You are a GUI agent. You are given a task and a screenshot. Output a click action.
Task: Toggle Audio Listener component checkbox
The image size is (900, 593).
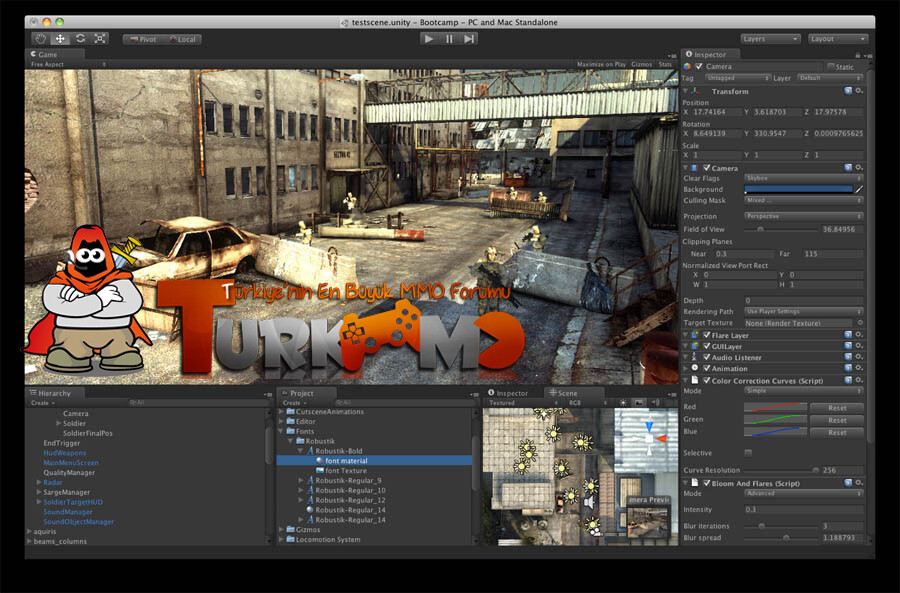click(x=707, y=357)
